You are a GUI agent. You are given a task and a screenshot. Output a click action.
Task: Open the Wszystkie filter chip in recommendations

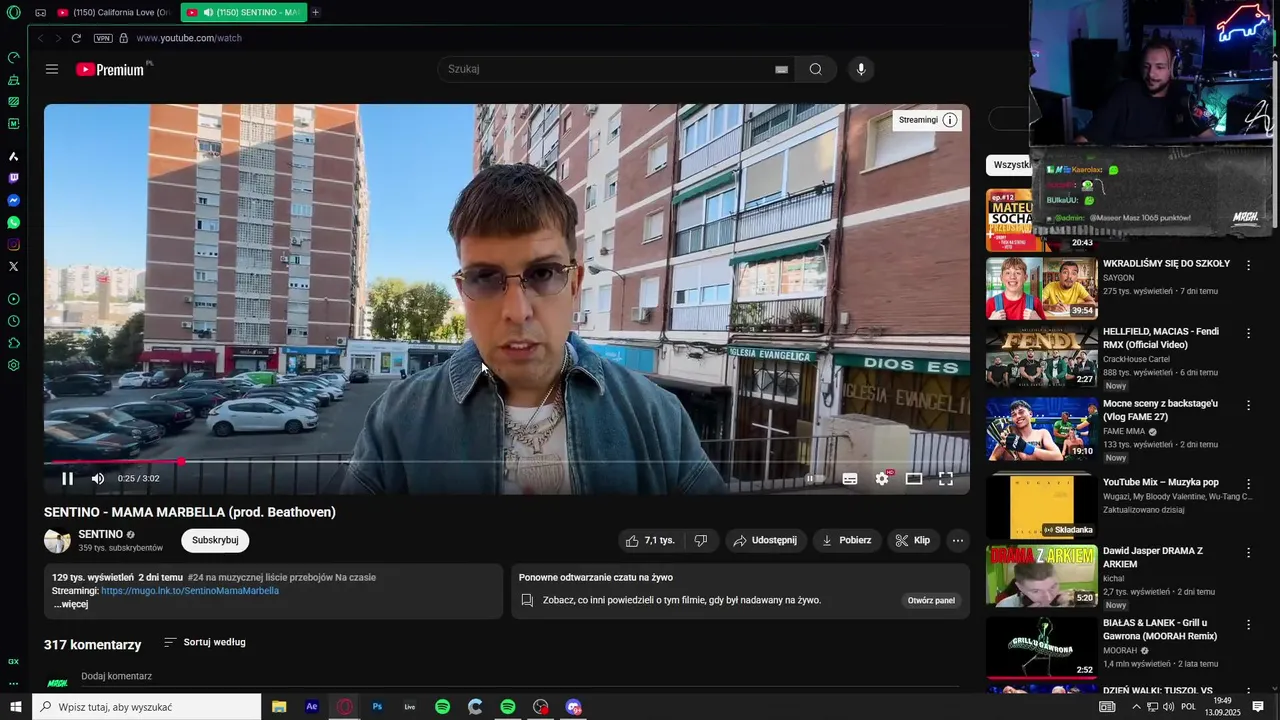point(1010,165)
